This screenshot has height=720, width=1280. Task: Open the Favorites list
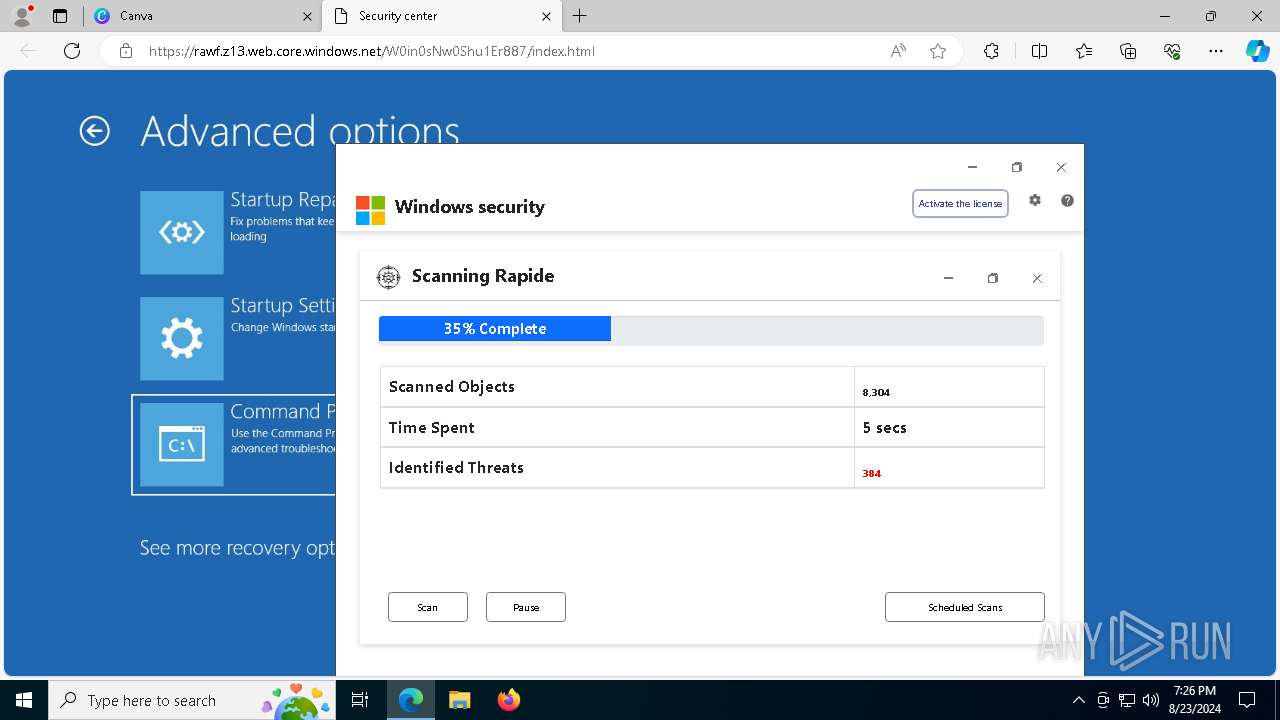1084,51
